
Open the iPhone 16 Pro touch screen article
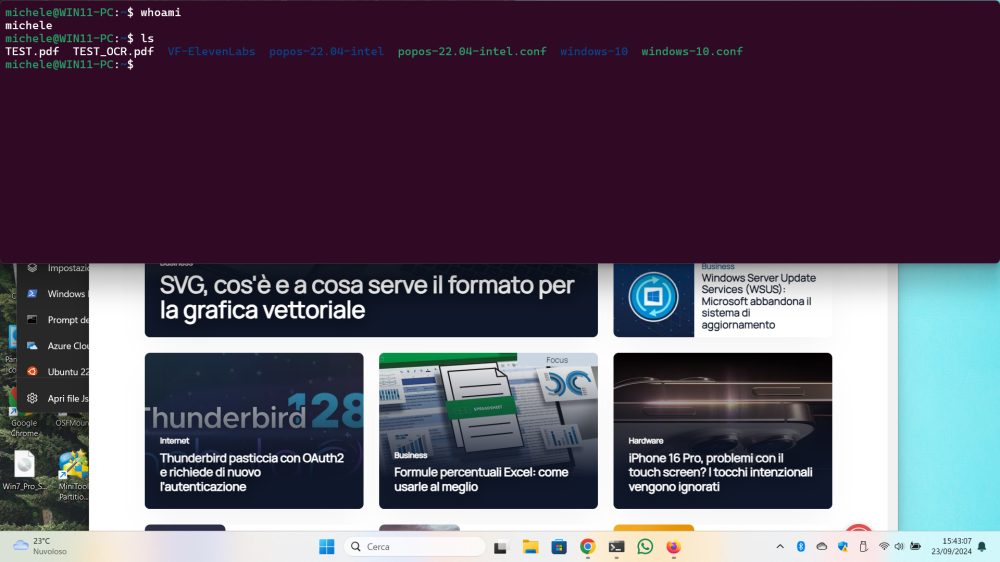(x=720, y=472)
